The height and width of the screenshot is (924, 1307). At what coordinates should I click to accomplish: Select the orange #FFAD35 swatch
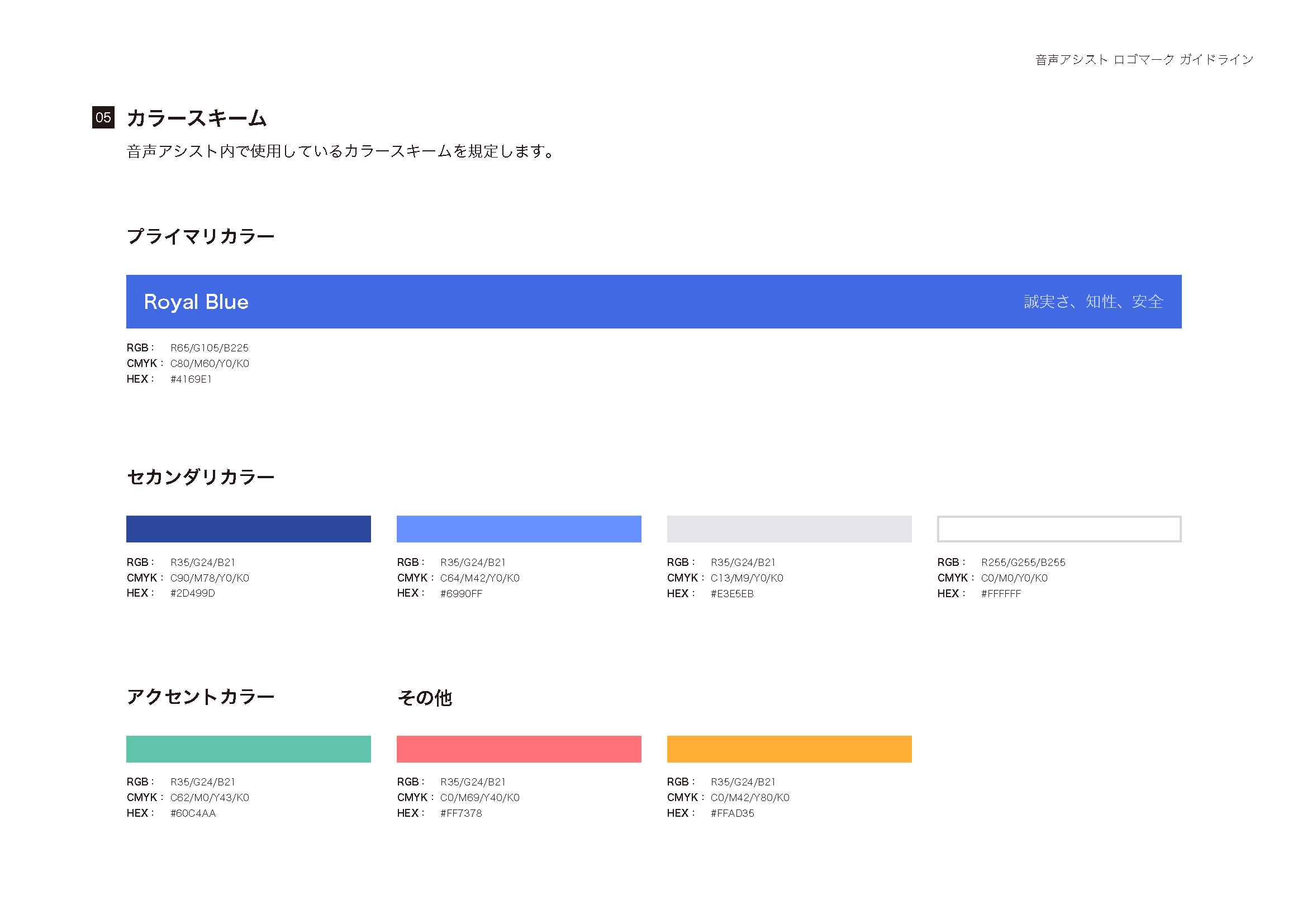coord(790,749)
